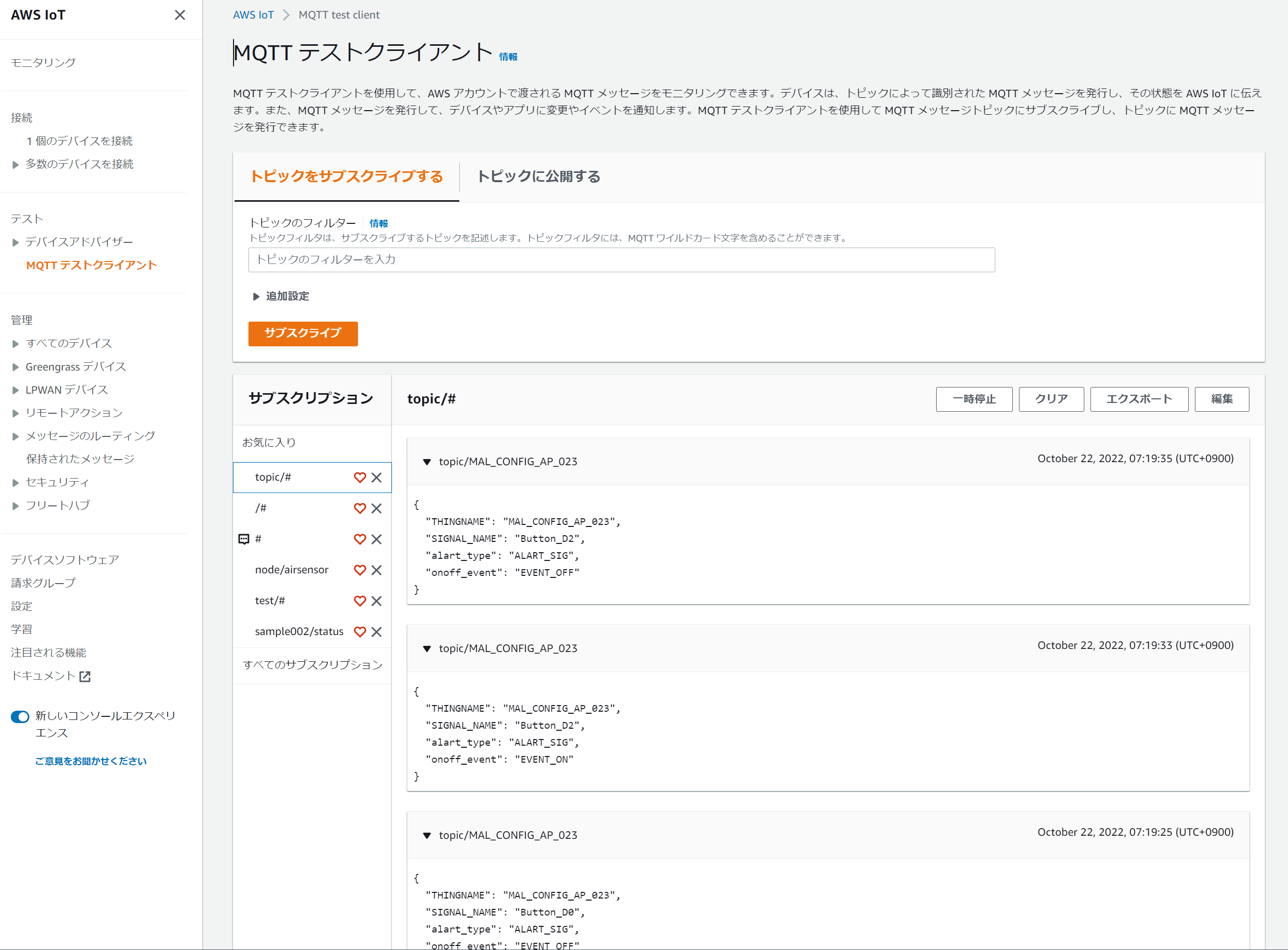The width and height of the screenshot is (1288, 950).
Task: Collapse the first topic/MAL_CONFIG_AP_023 message
Action: coord(426,461)
